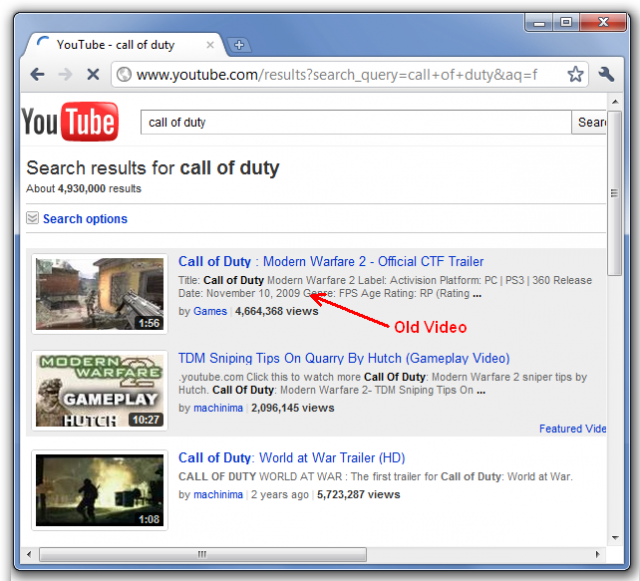The height and width of the screenshot is (581, 640).
Task: Stop page loading with X button
Action: tap(91, 75)
